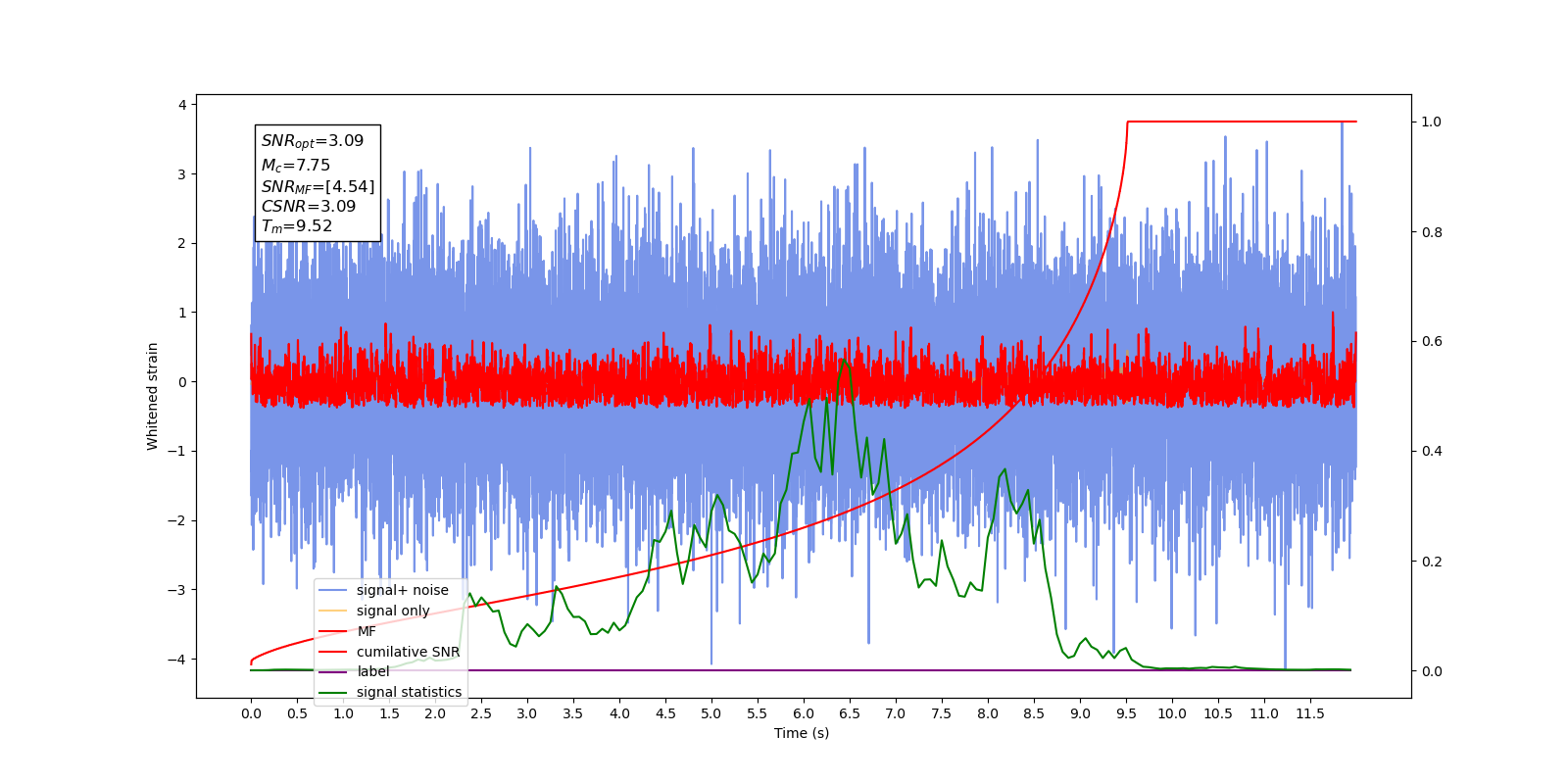Click the SNRopt=3.09 annotation text
The image size is (1568, 784).
(x=313, y=141)
